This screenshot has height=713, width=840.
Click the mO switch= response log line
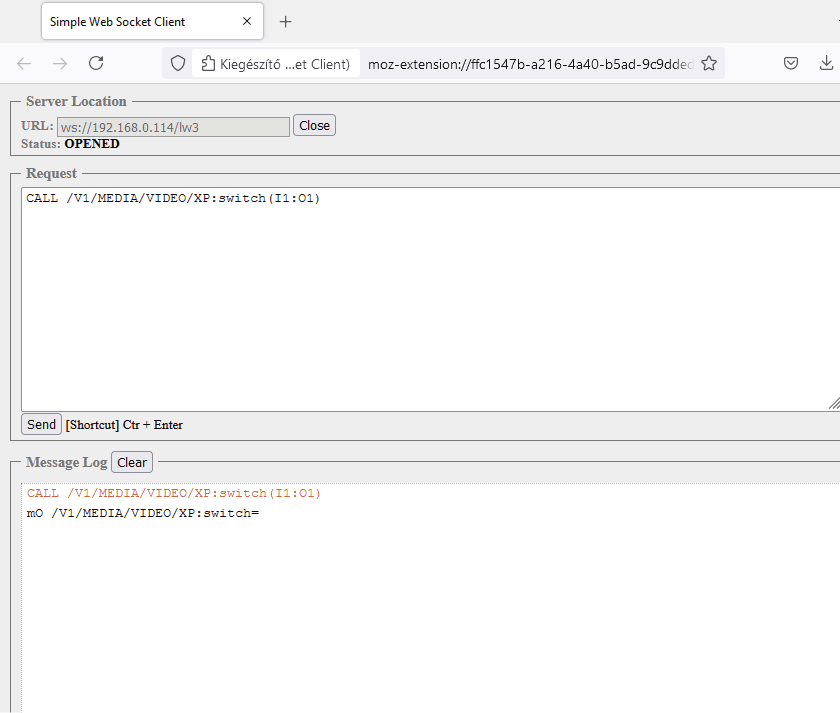pyautogui.click(x=143, y=513)
